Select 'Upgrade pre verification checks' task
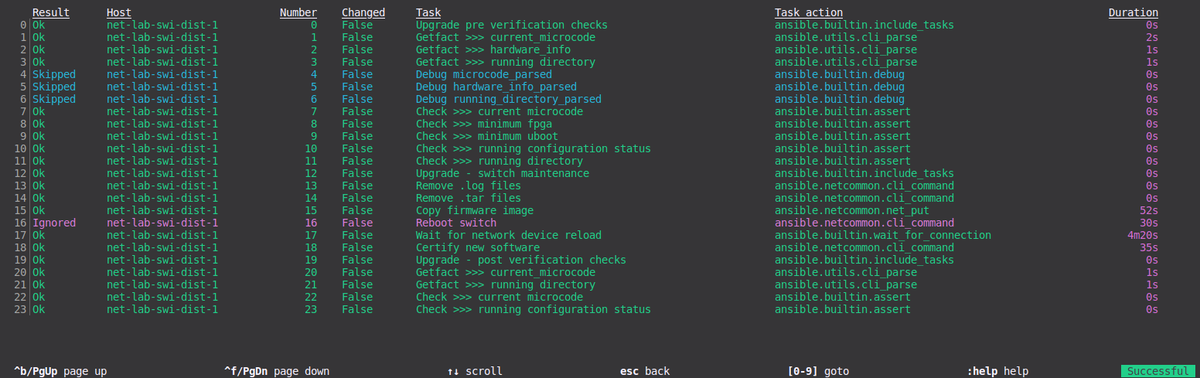 click(x=511, y=24)
